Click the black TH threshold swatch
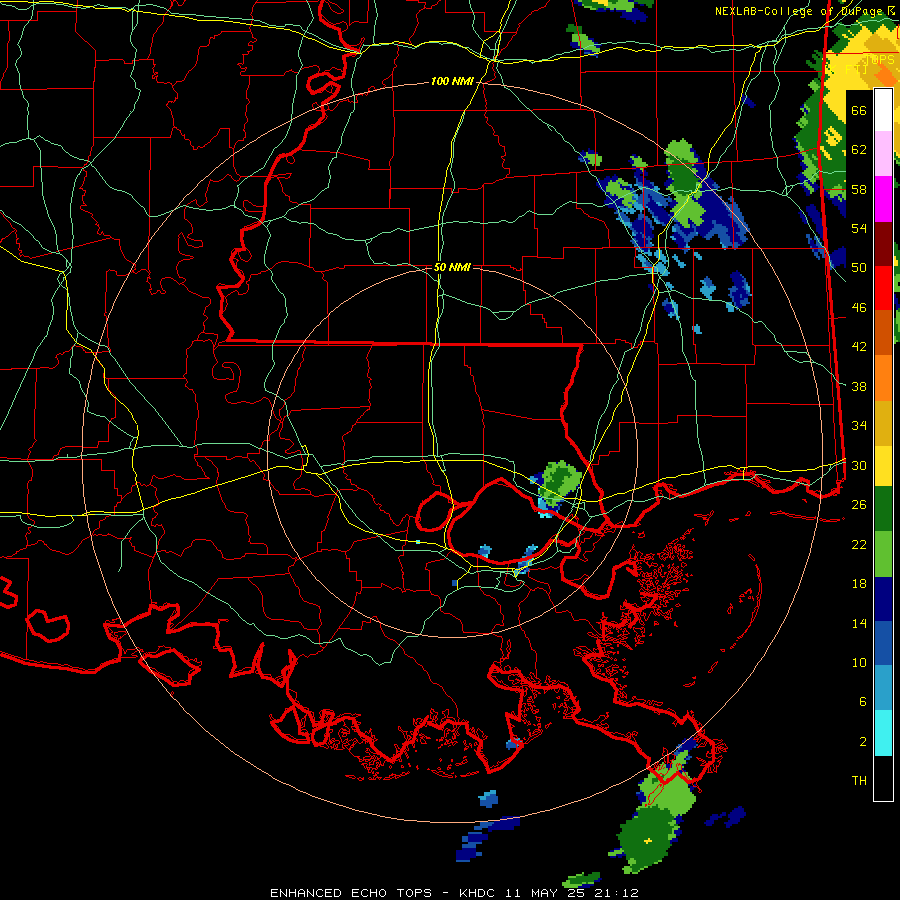 883,777
